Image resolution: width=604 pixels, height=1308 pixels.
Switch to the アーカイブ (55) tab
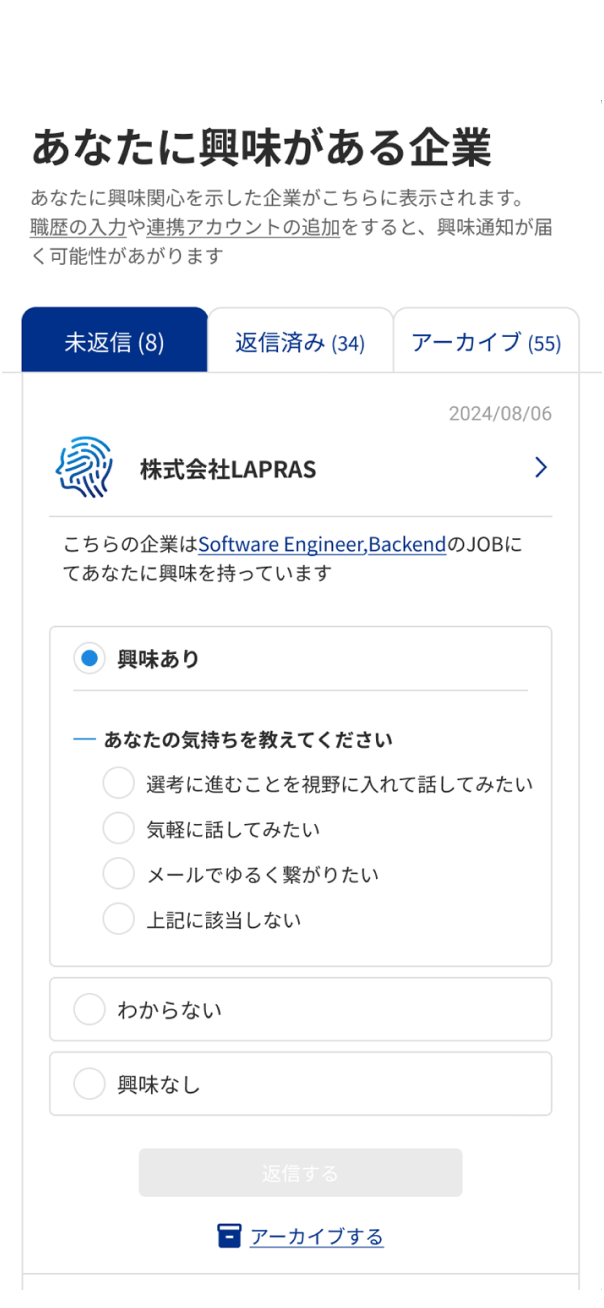[x=486, y=342]
